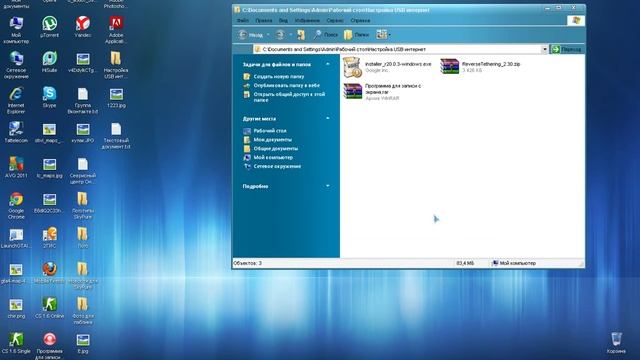Click inside the address bar path field
The height and width of the screenshot is (360, 640).
(x=397, y=49)
